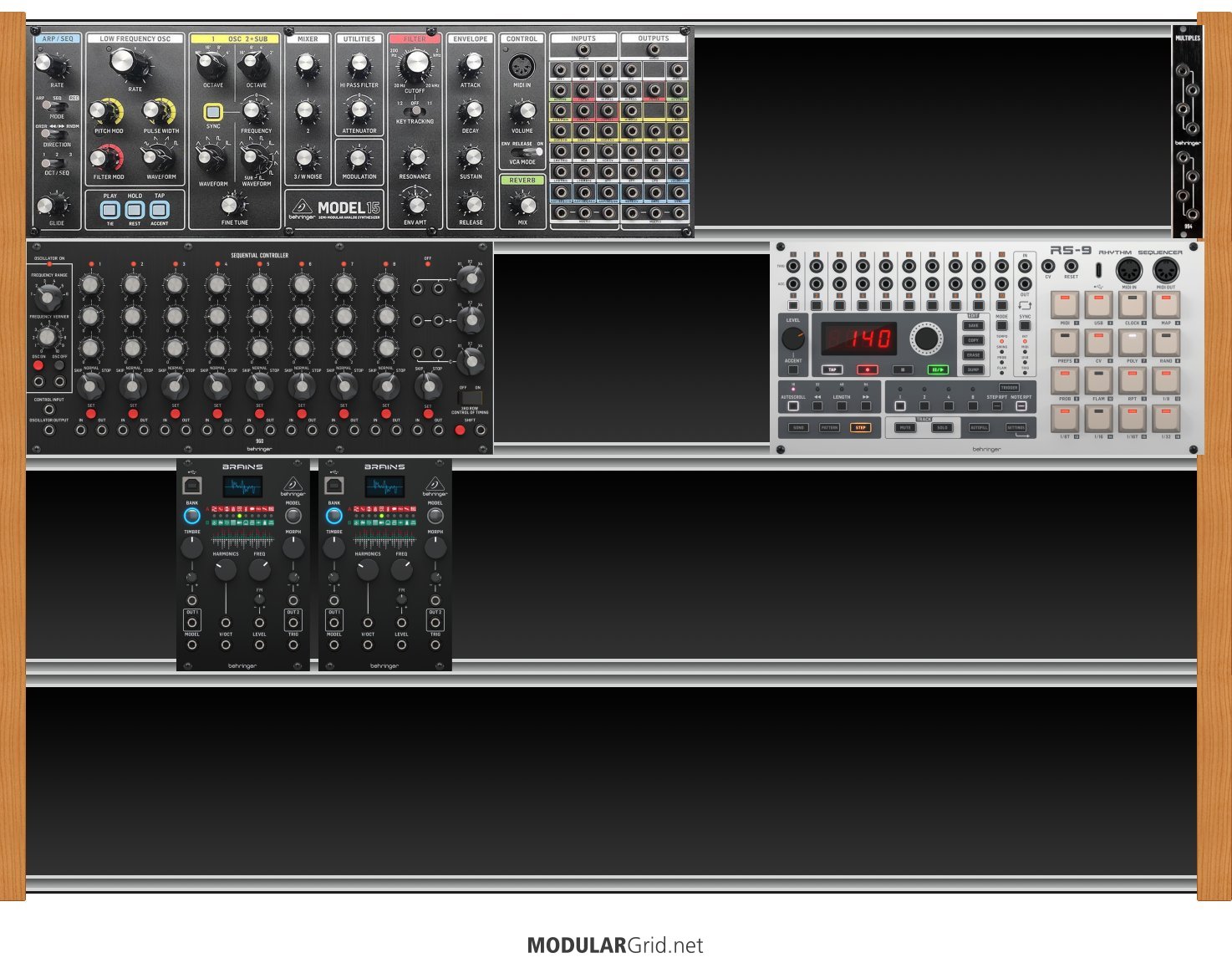Click the Model 15 MIDI IN socket

(x=522, y=66)
